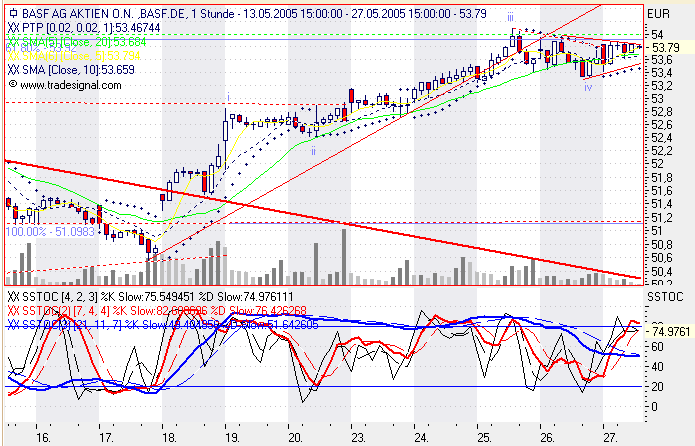Image resolution: width=695 pixels, height=446 pixels.
Task: Click date axis label '23.'
Action: tap(358, 438)
